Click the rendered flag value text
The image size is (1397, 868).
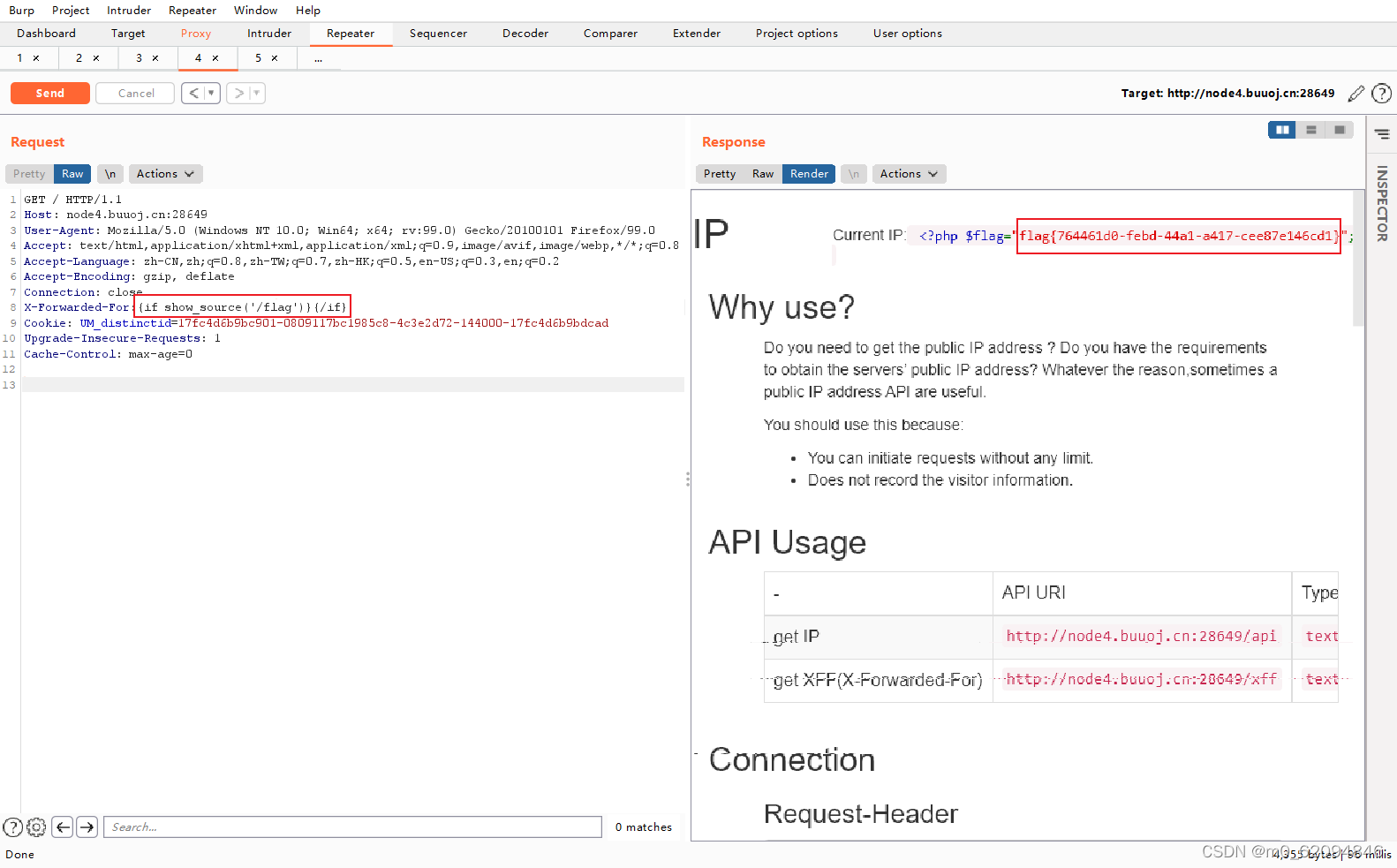point(1179,236)
